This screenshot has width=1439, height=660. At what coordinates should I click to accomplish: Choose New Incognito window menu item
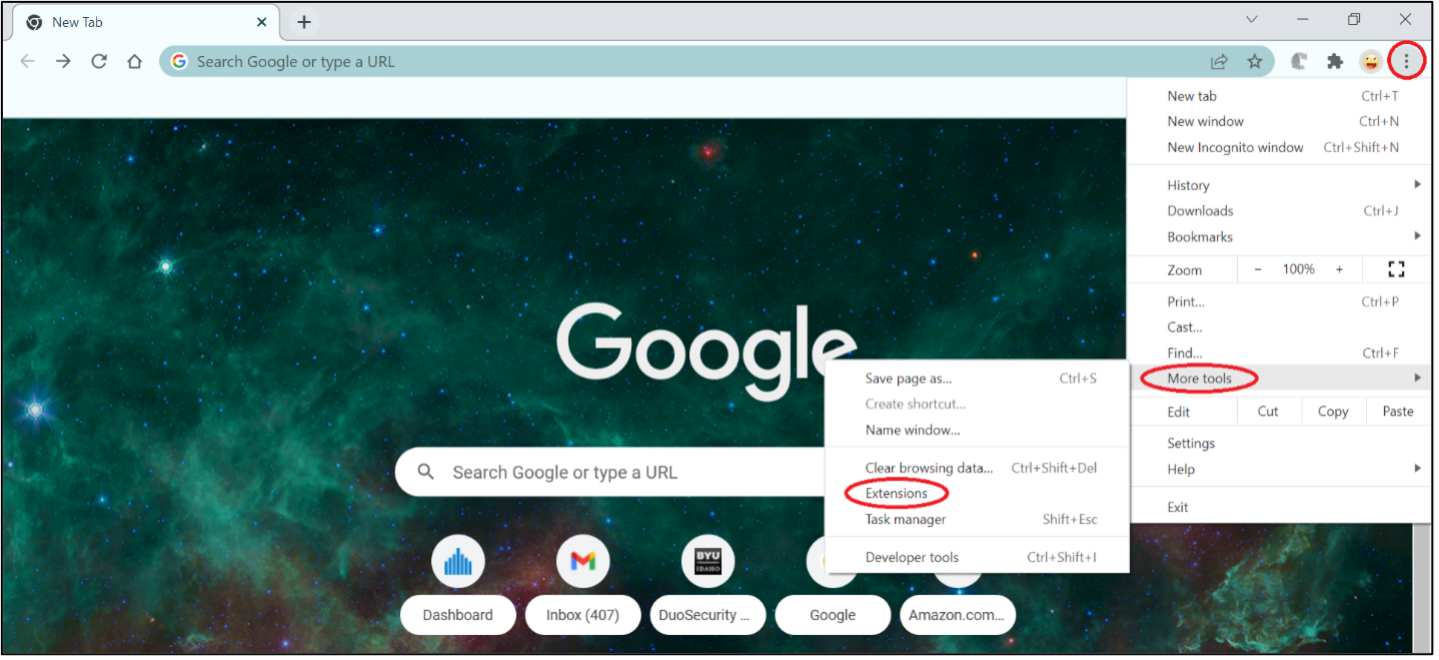(1235, 147)
